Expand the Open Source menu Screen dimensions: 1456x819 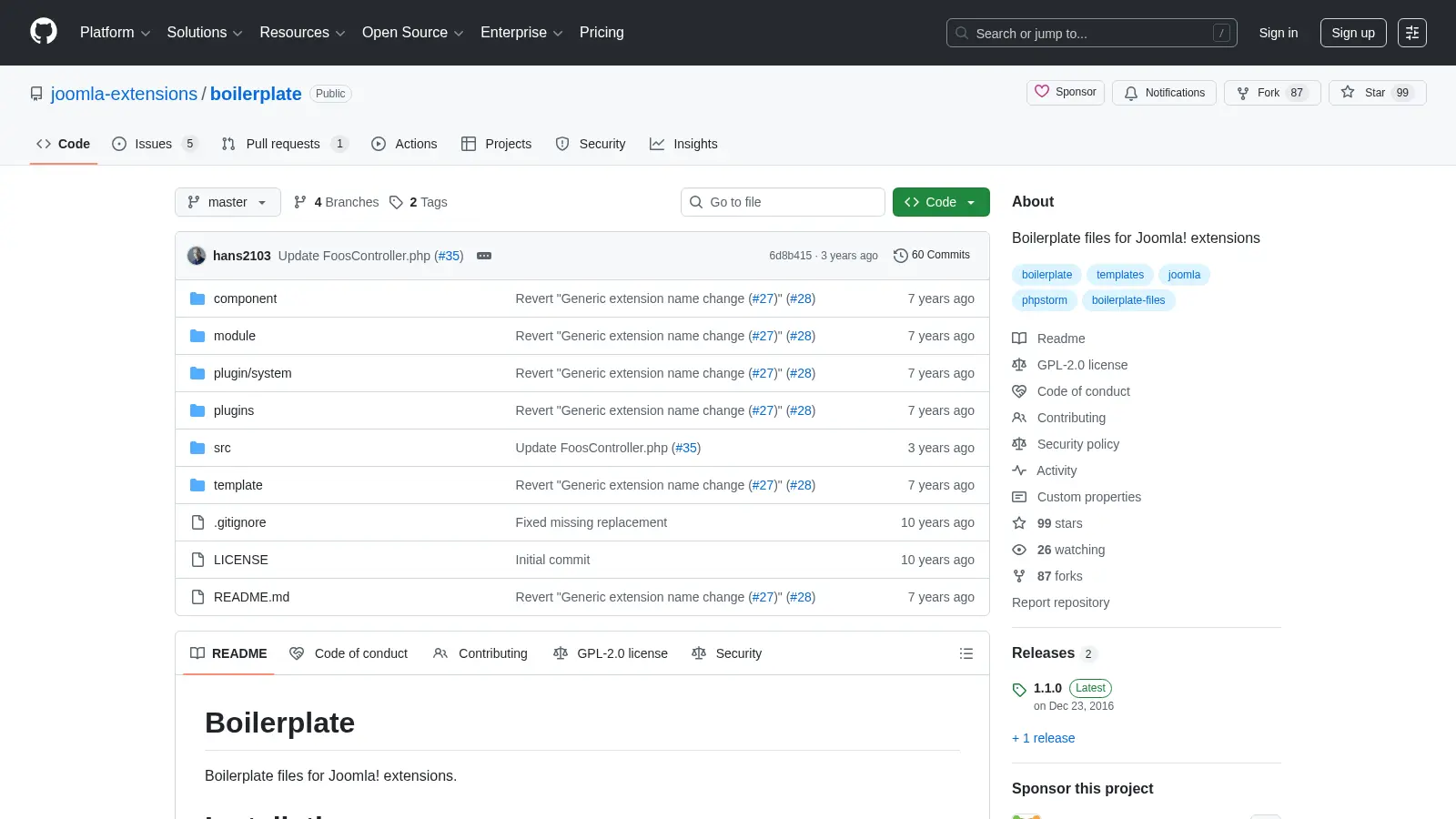point(412,33)
